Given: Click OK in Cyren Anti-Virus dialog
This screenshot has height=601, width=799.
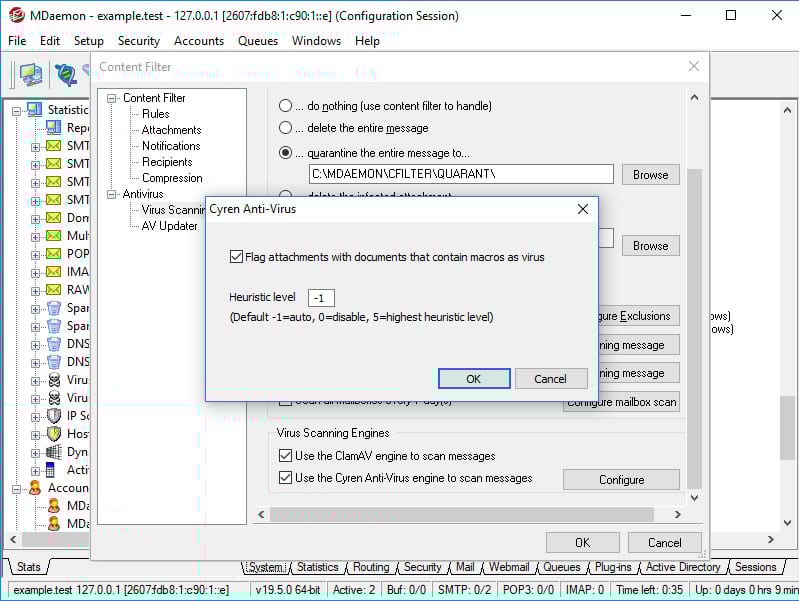Looking at the screenshot, I should click(474, 378).
